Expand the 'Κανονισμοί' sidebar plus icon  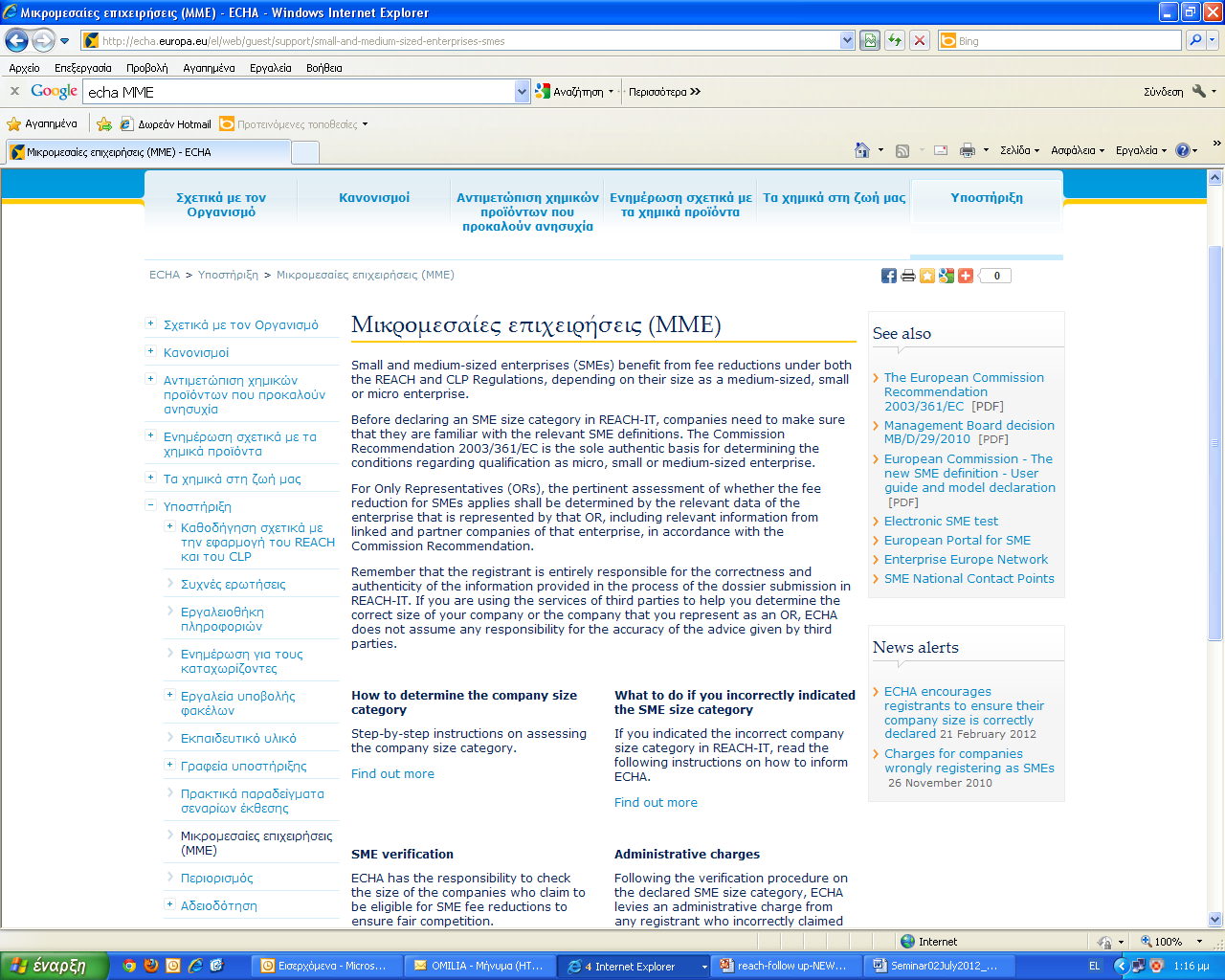150,351
